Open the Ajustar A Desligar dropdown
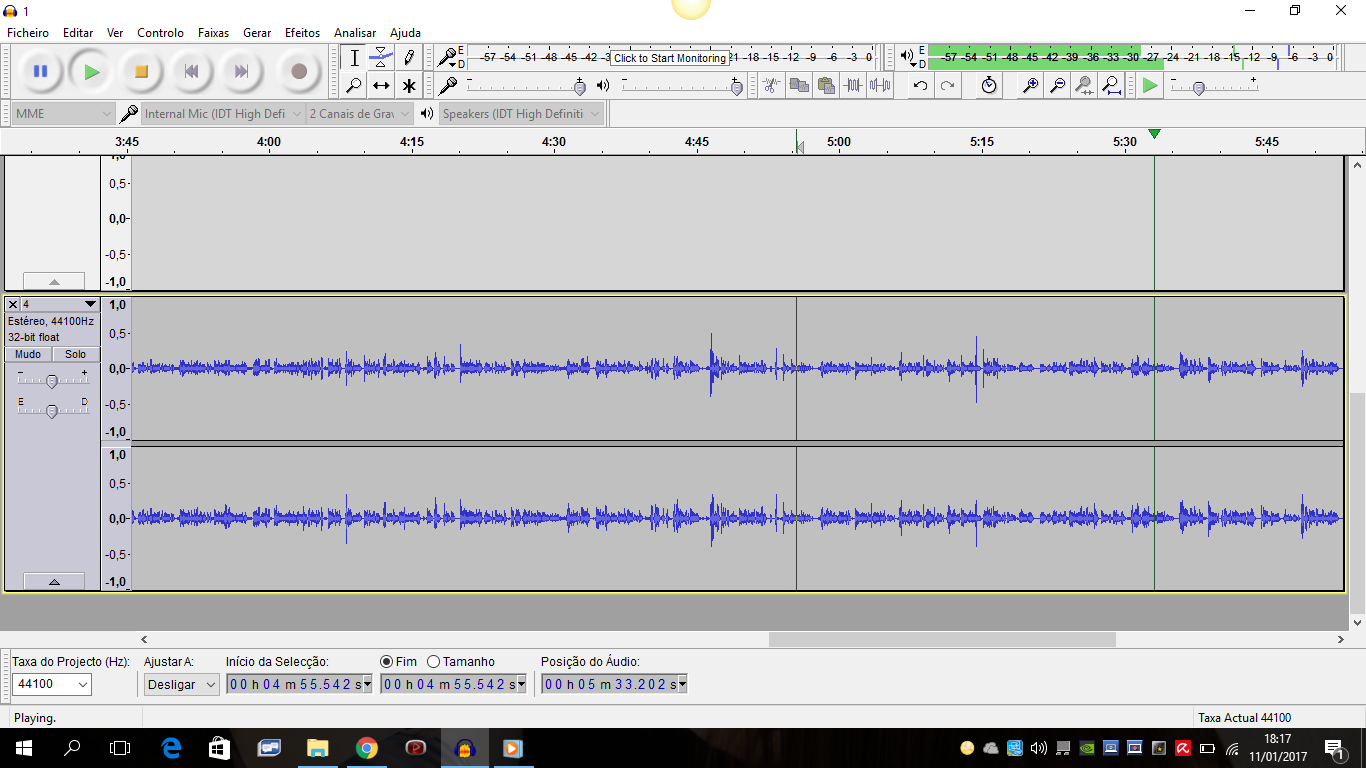 point(181,685)
